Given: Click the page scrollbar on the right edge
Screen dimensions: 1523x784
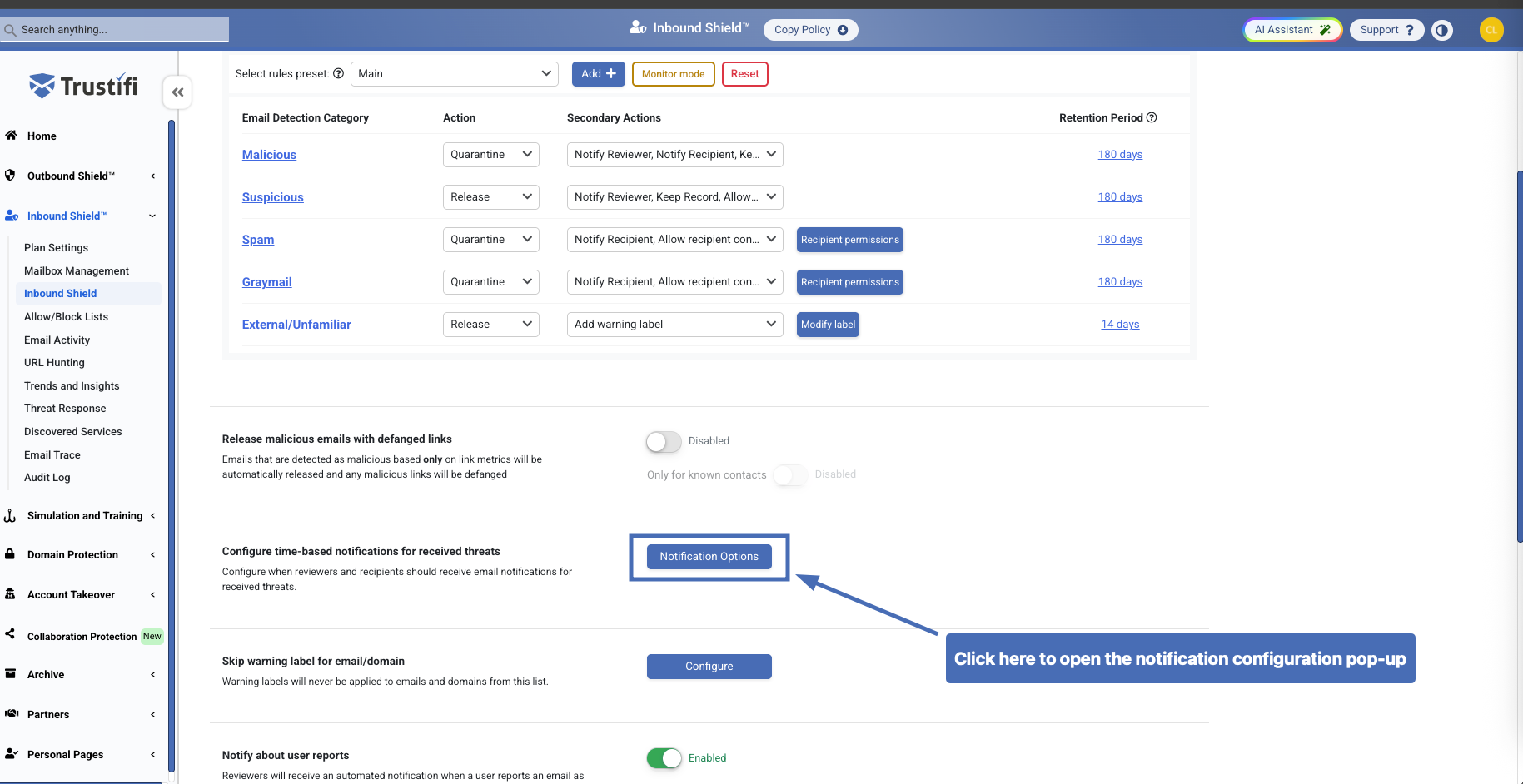Looking at the screenshot, I should click(1520, 358).
